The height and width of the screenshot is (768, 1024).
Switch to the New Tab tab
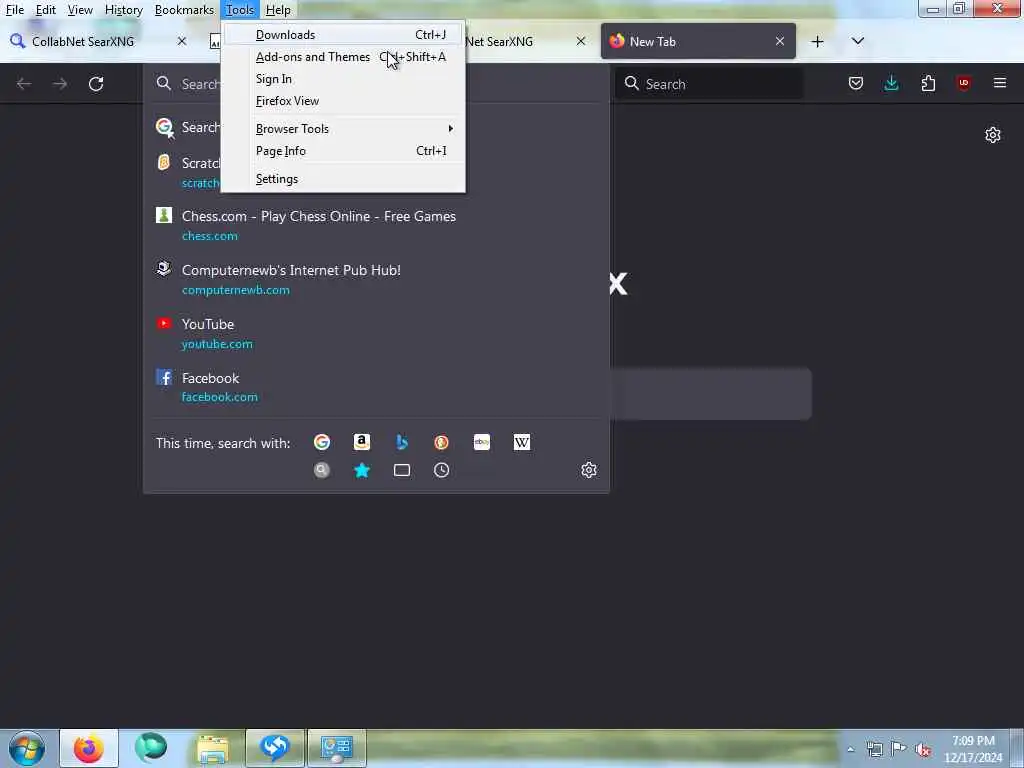point(697,41)
